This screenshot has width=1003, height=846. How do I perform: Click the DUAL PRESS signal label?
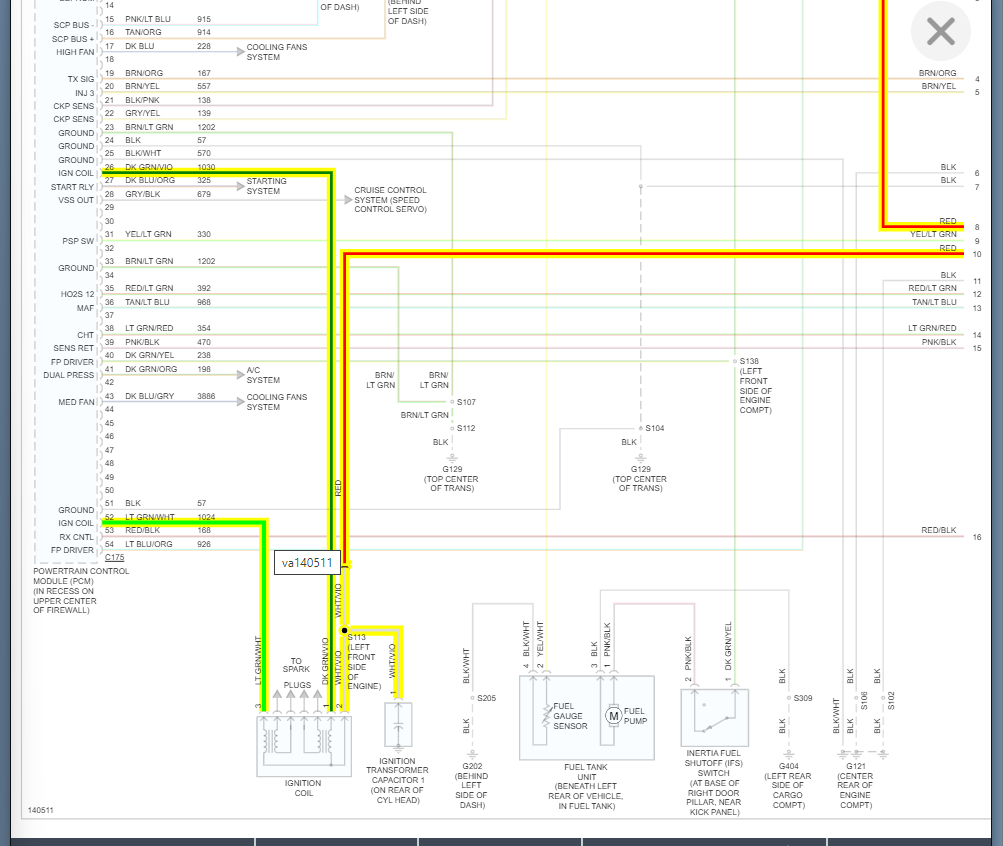[68, 375]
